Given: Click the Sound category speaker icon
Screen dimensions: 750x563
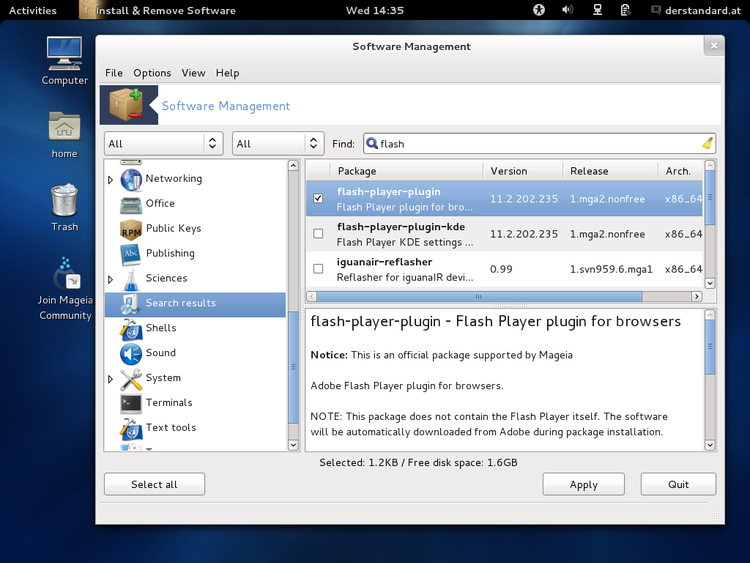Looking at the screenshot, I should [x=130, y=354].
